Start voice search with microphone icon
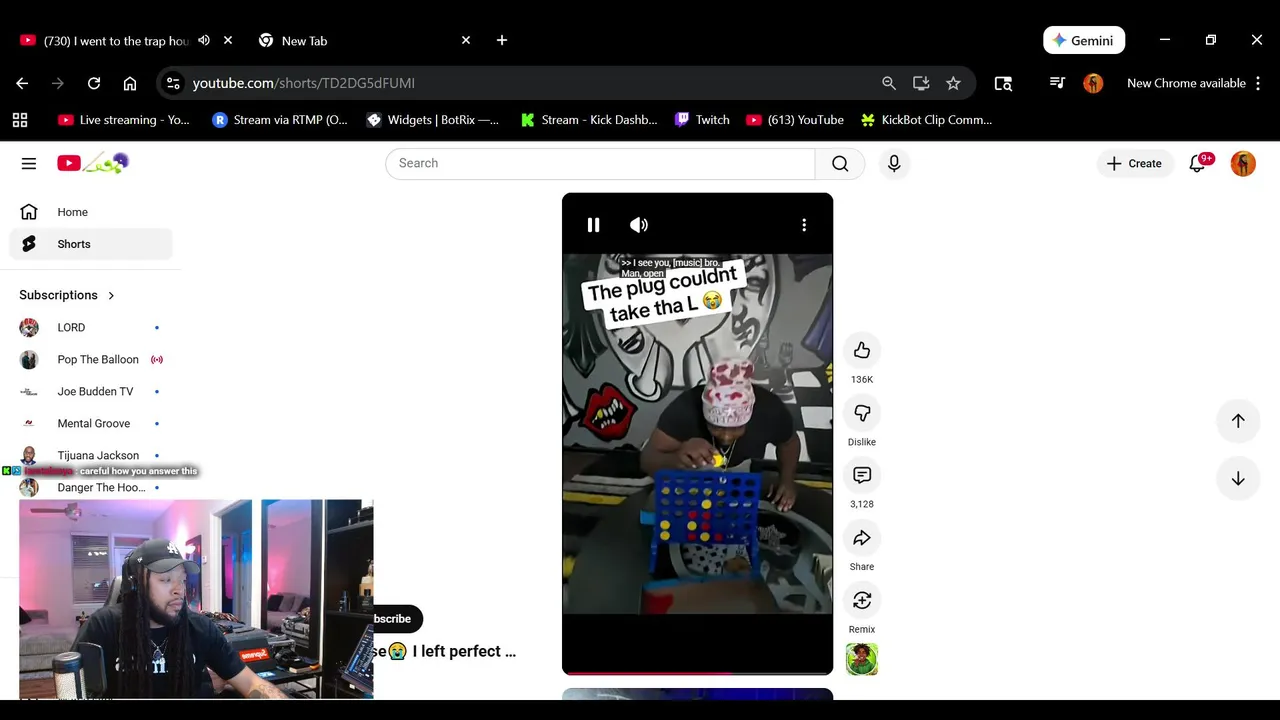The image size is (1280, 720). tap(894, 163)
